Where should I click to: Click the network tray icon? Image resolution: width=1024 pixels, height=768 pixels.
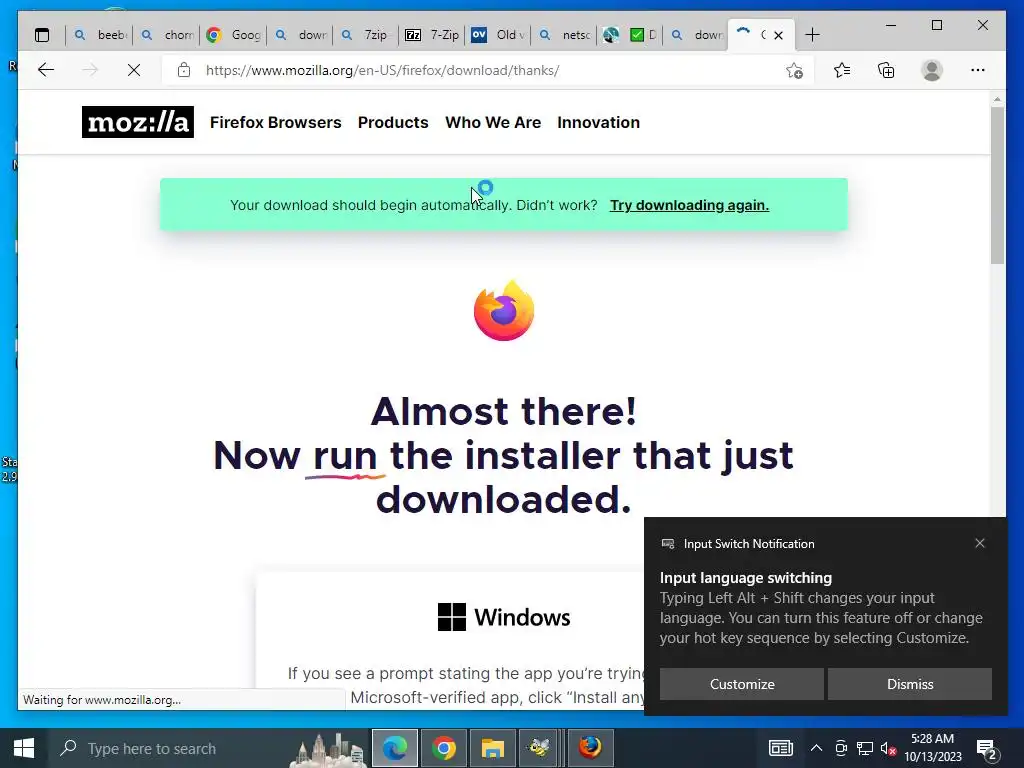865,748
